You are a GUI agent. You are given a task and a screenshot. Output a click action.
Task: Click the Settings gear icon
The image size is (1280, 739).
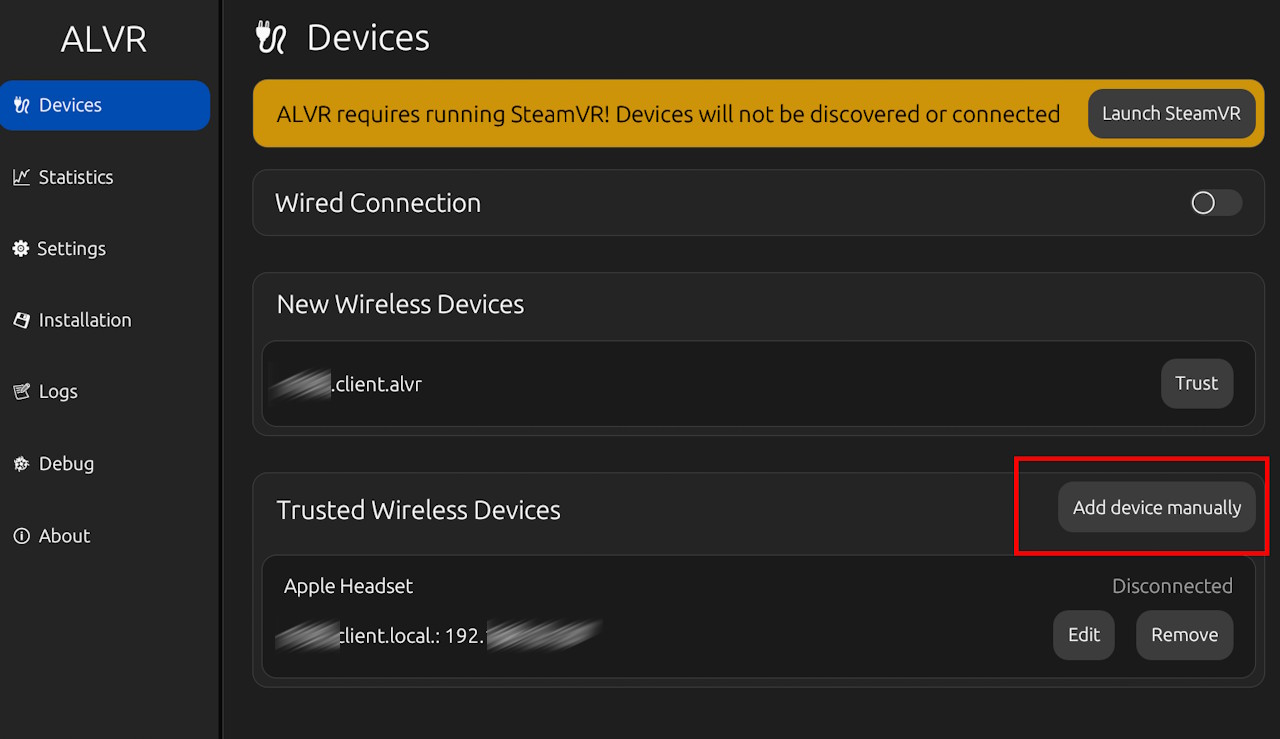point(21,249)
